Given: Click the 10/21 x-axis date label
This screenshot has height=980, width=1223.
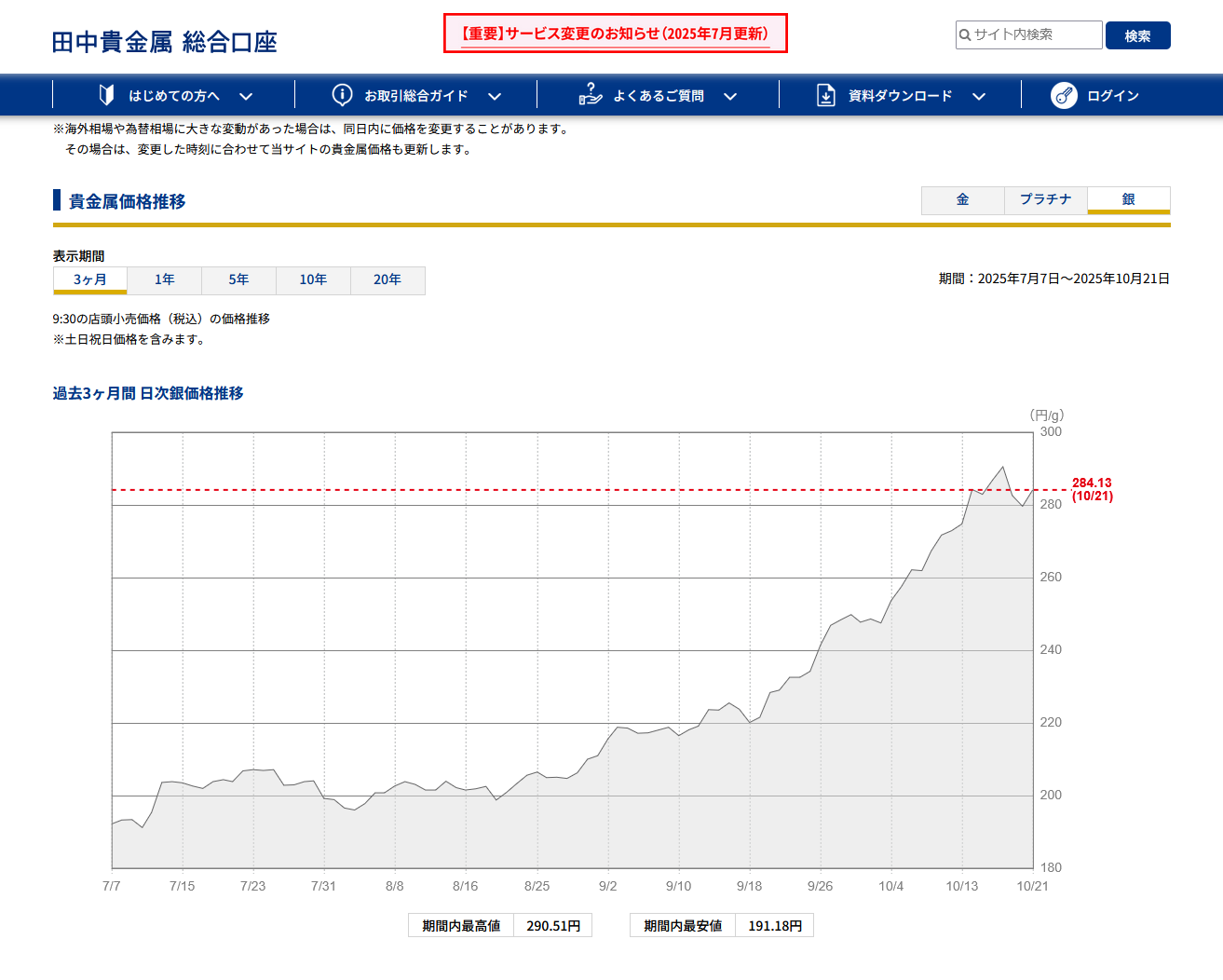Looking at the screenshot, I should coord(1033,886).
